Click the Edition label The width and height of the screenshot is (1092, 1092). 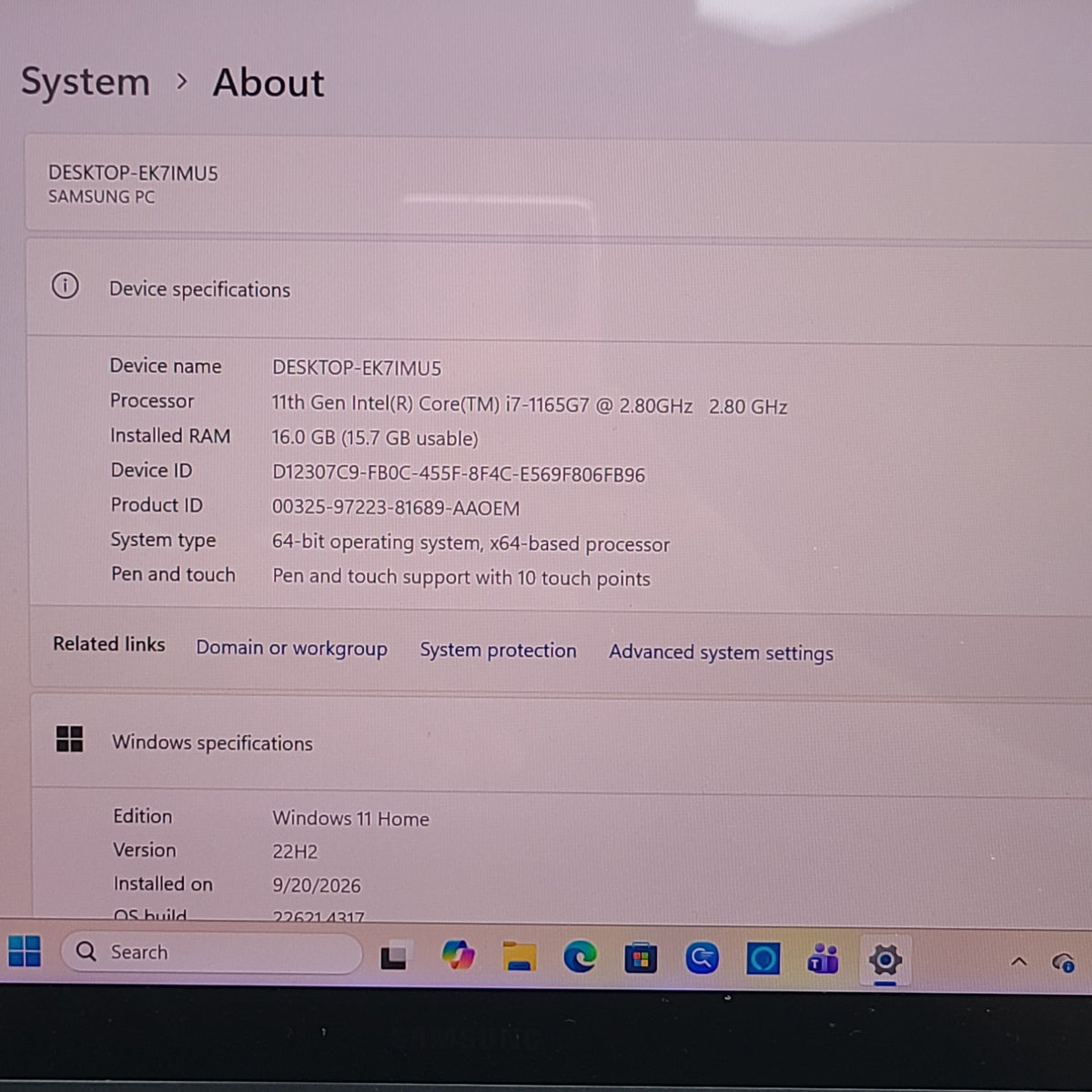click(142, 816)
